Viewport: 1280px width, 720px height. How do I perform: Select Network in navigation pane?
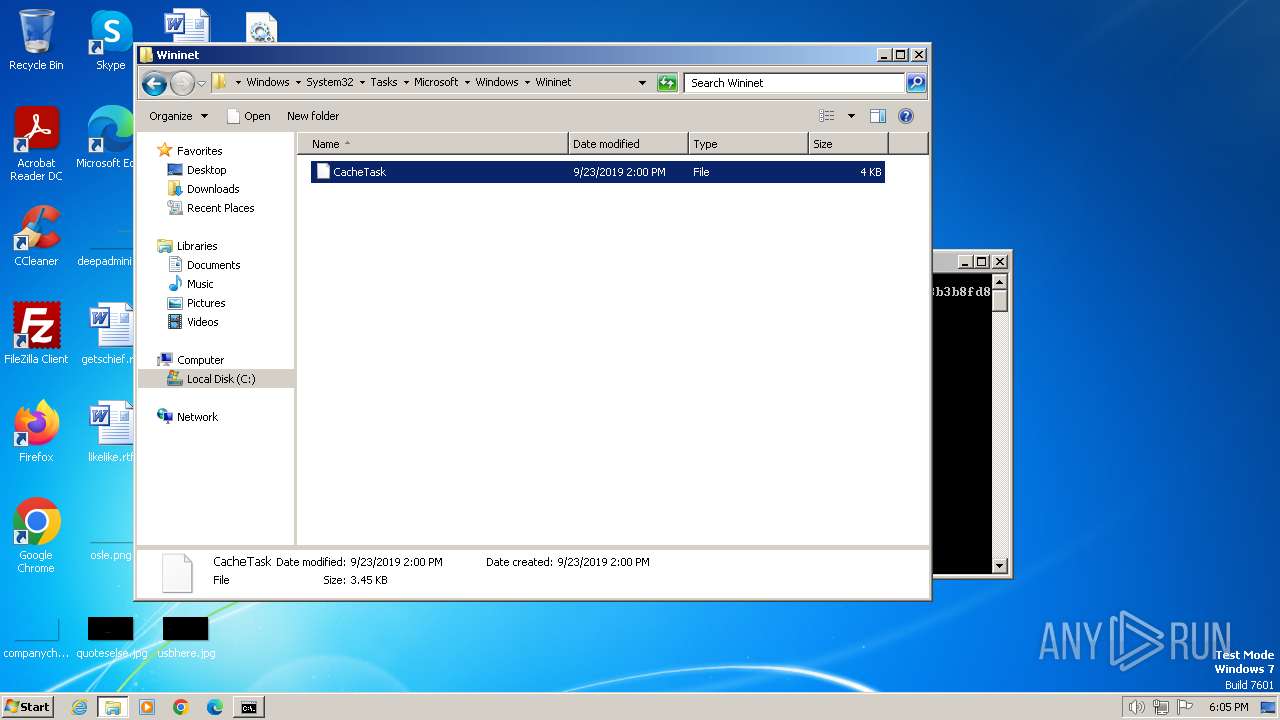197,417
